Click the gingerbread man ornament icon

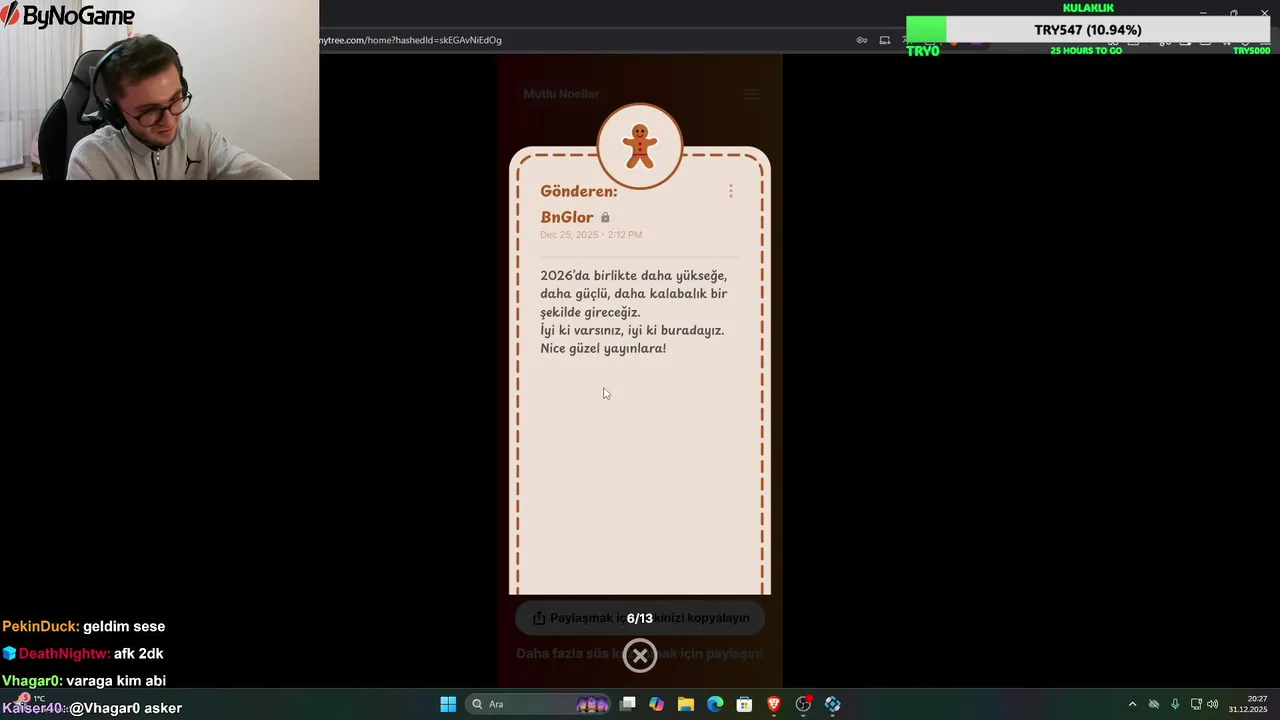pos(640,146)
